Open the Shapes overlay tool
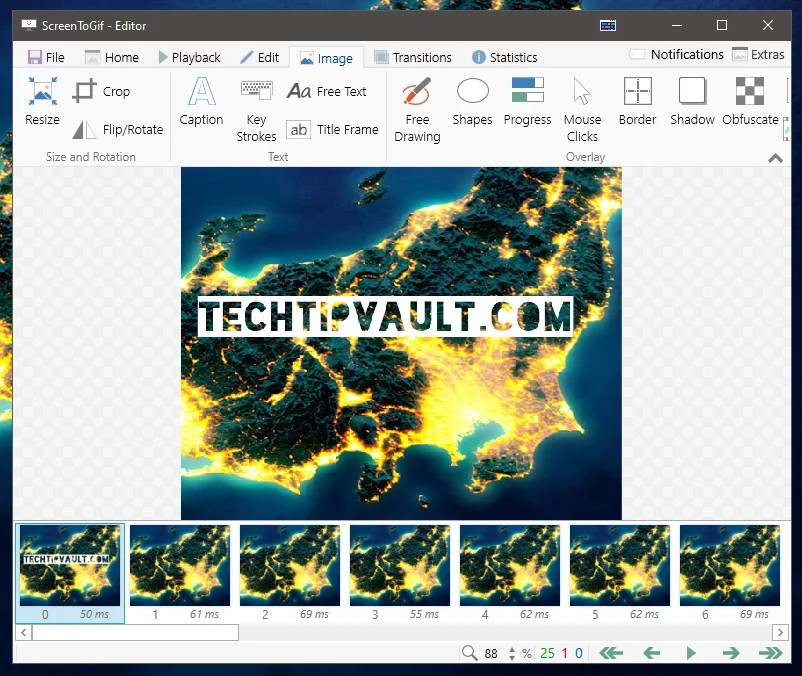Image resolution: width=802 pixels, height=676 pixels. (472, 102)
